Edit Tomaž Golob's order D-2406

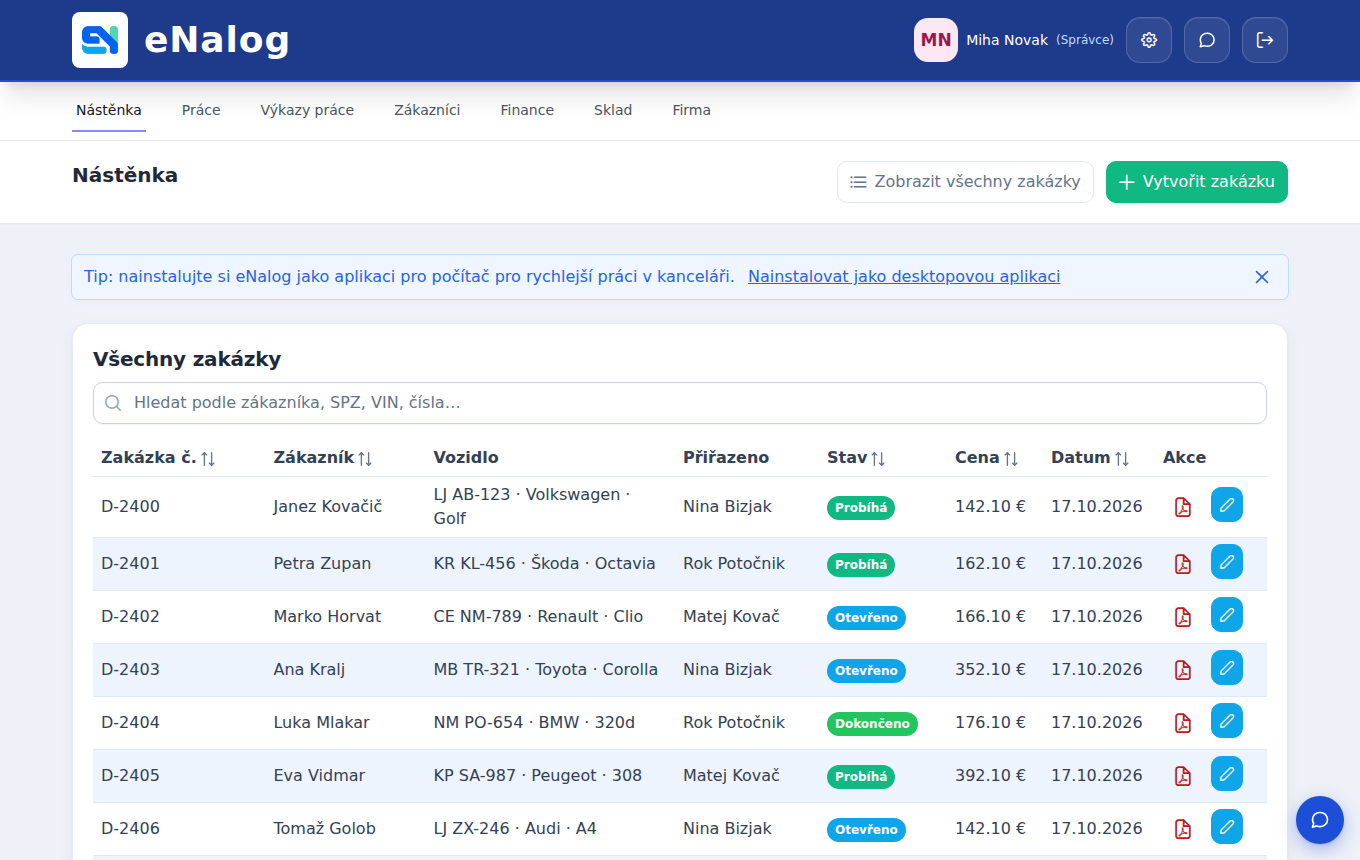[x=1227, y=827]
